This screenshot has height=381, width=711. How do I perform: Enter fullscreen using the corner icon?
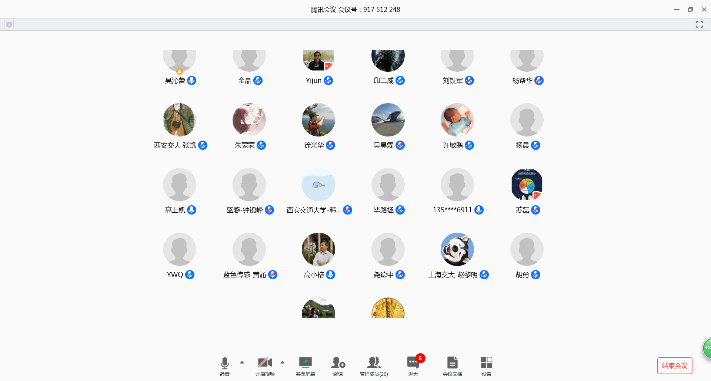(699, 24)
